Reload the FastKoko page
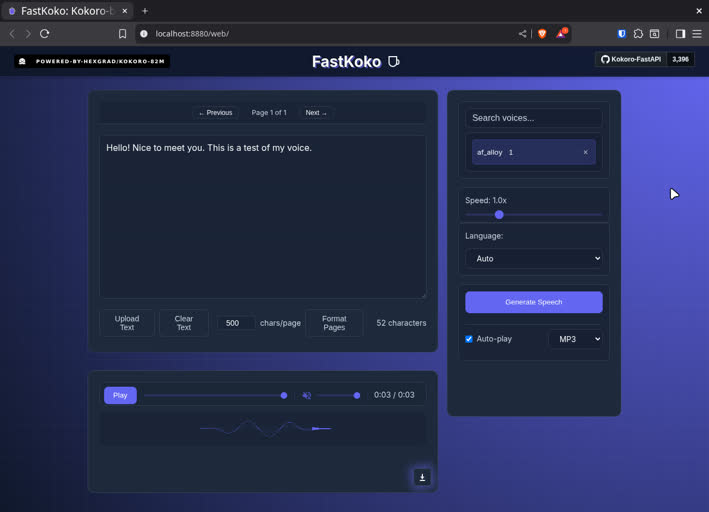This screenshot has height=512, width=709. click(44, 34)
